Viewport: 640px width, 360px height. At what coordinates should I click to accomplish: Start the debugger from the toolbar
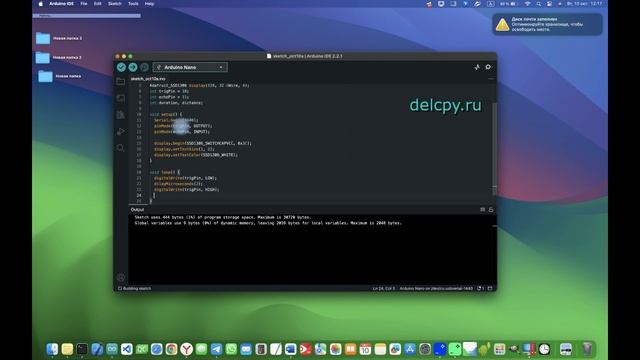coord(144,67)
